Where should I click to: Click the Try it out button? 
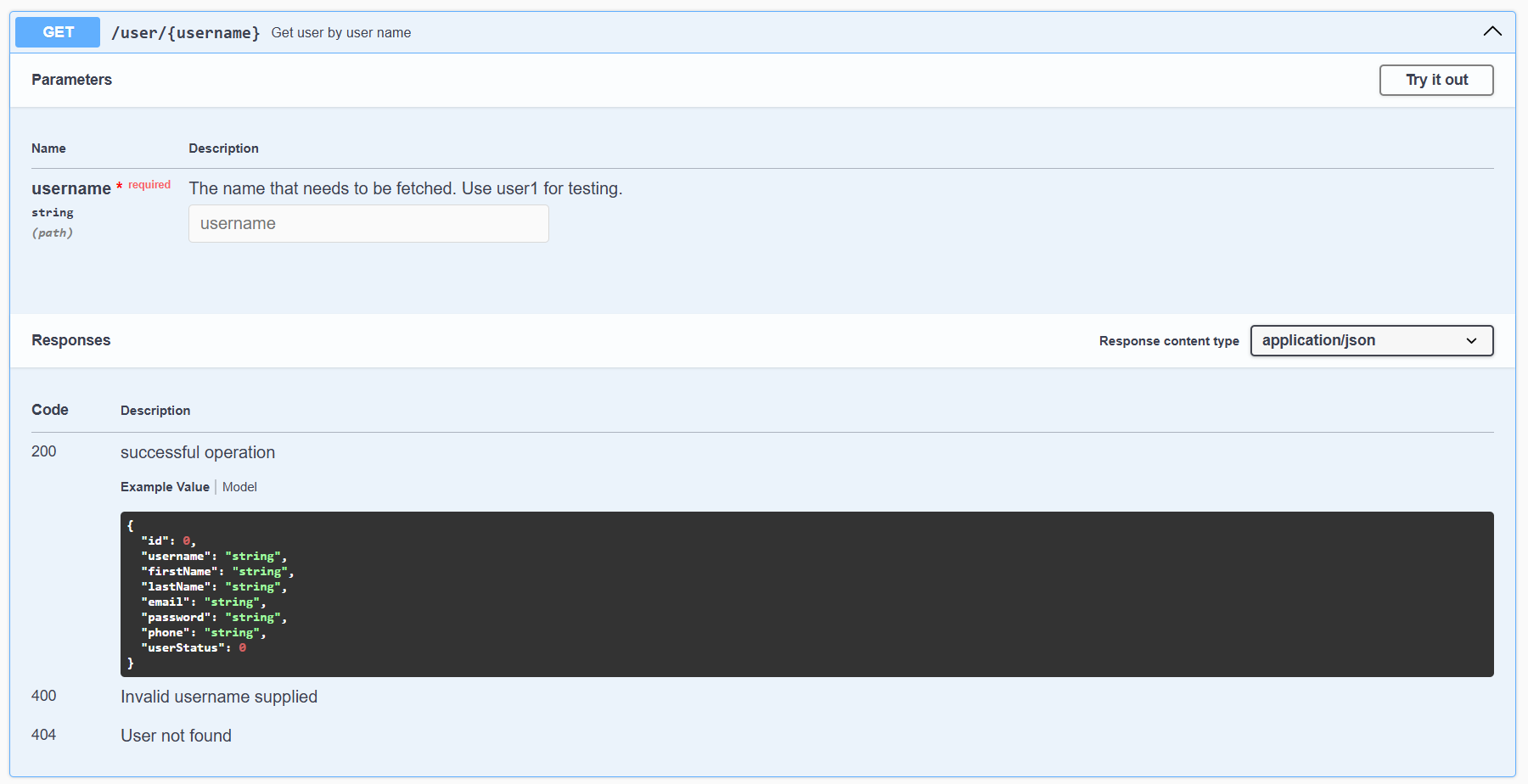(x=1435, y=80)
